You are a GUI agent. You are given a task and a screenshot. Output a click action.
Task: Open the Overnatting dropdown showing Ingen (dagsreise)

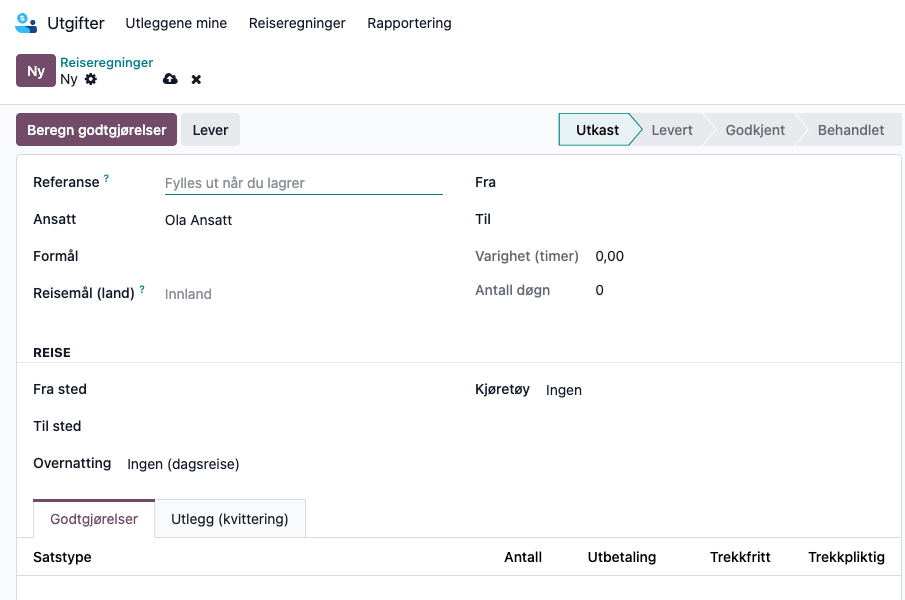click(285, 464)
